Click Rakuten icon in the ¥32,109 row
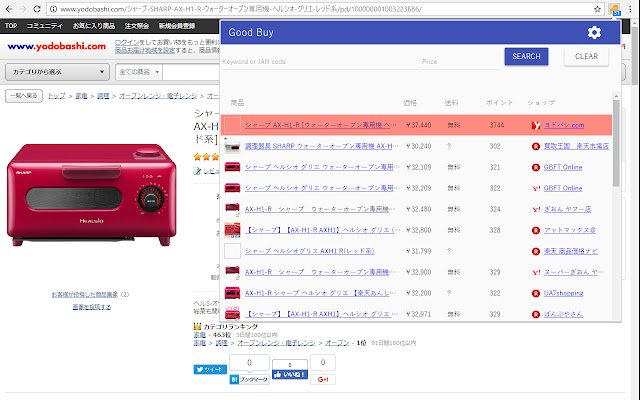This screenshot has height=400, width=640. pos(536,167)
